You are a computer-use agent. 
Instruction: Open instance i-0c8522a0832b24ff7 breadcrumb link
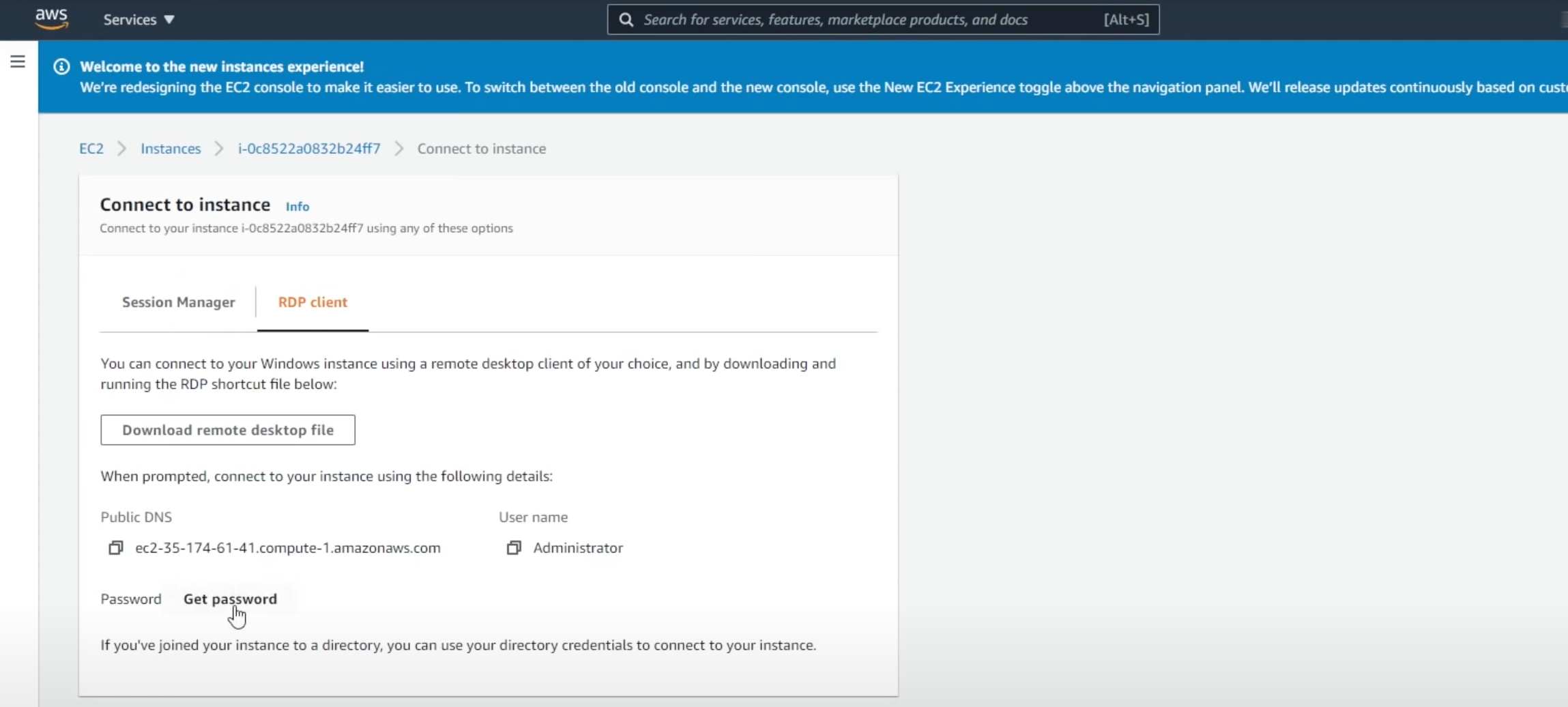(x=309, y=149)
